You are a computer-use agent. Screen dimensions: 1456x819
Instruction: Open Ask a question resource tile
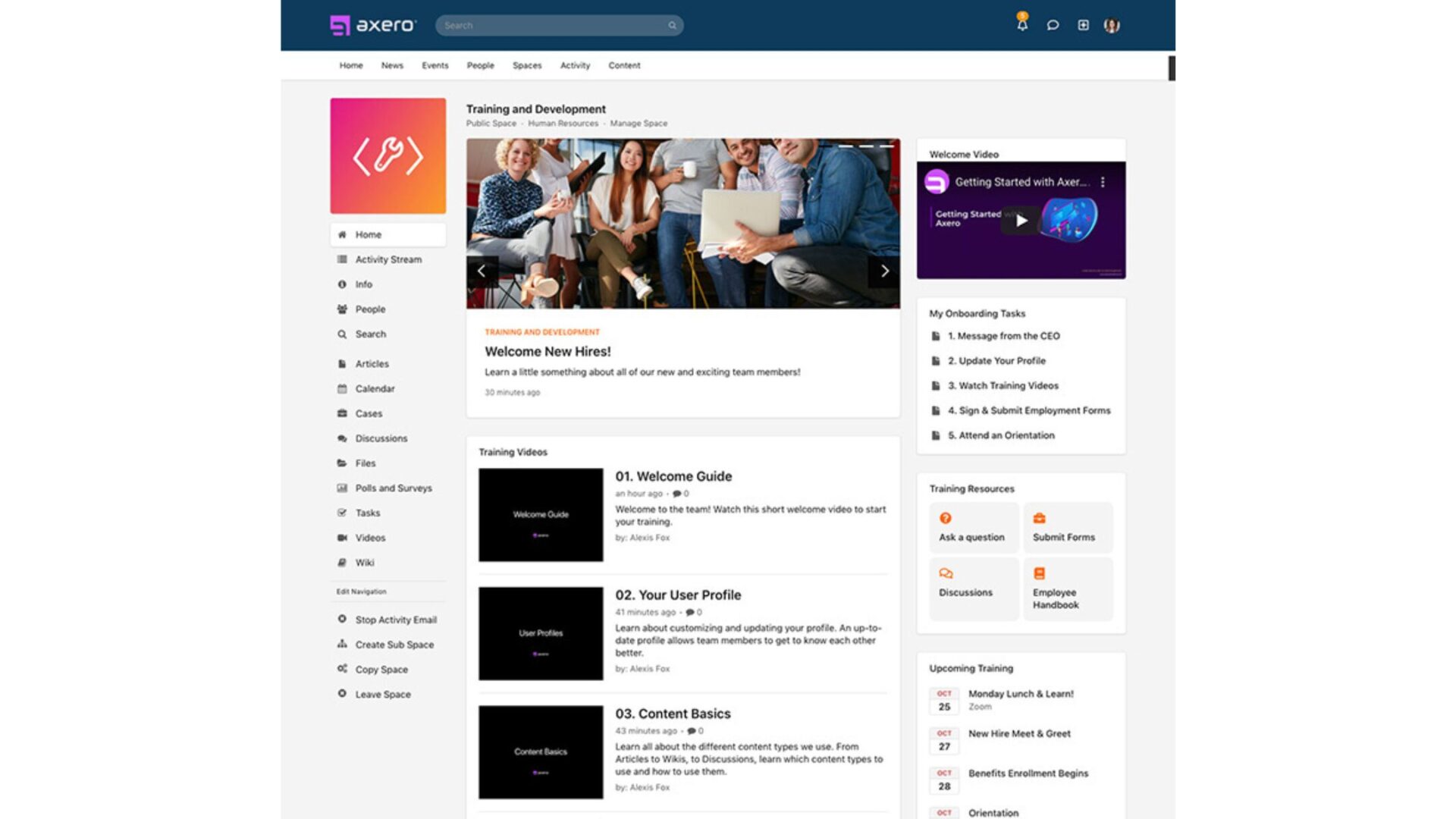pos(974,528)
